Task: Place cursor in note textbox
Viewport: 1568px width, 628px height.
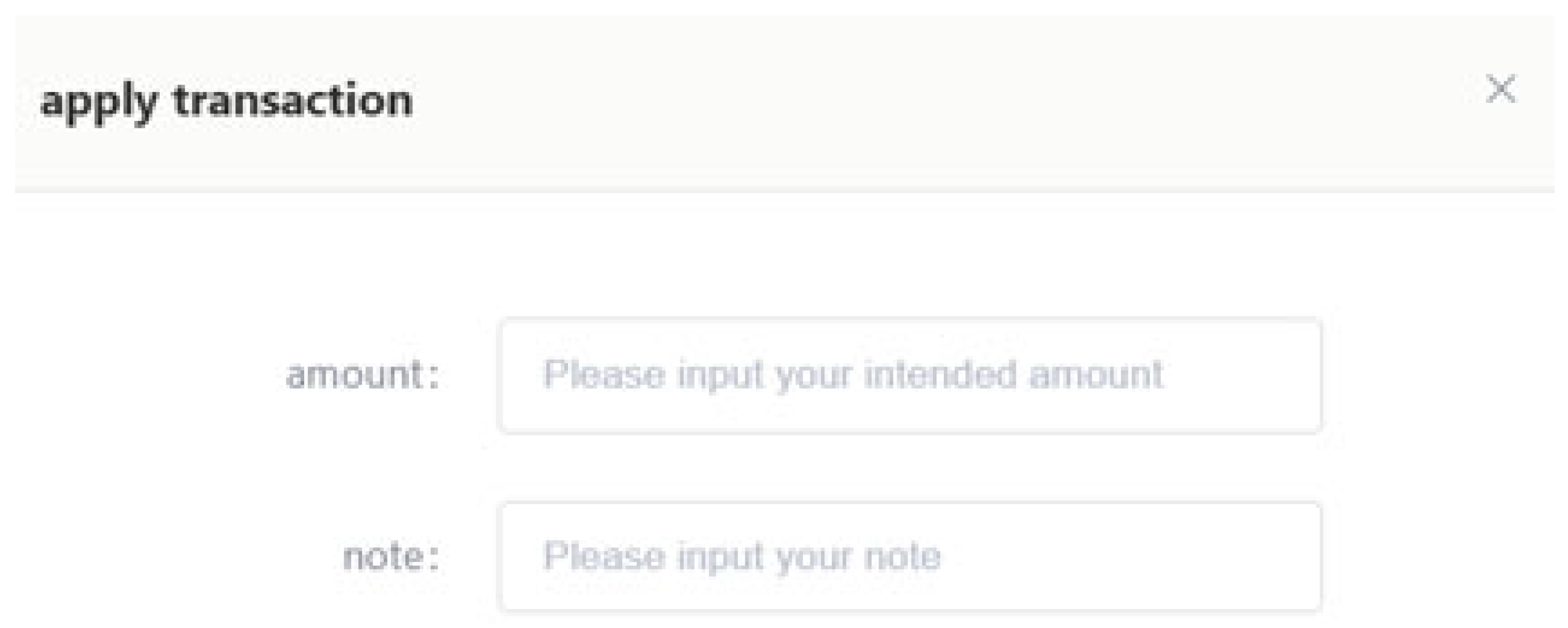Action: click(x=909, y=556)
